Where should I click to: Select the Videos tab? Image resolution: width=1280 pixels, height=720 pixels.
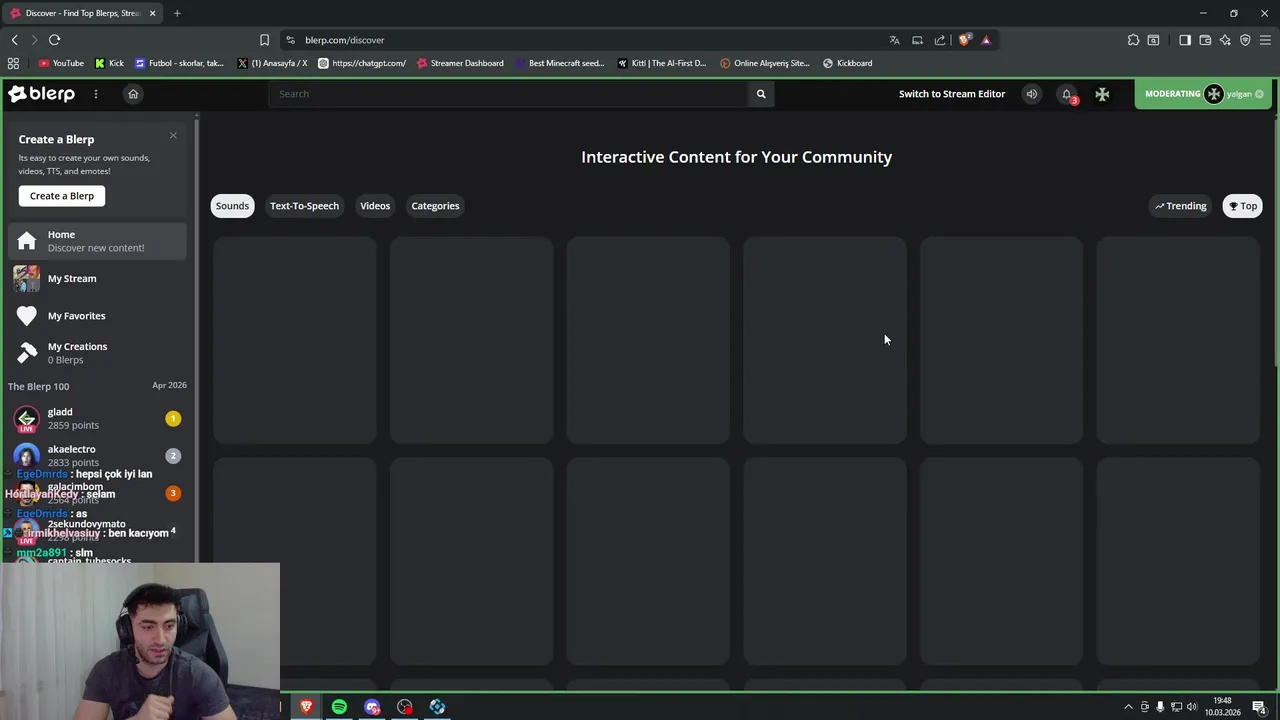point(375,206)
